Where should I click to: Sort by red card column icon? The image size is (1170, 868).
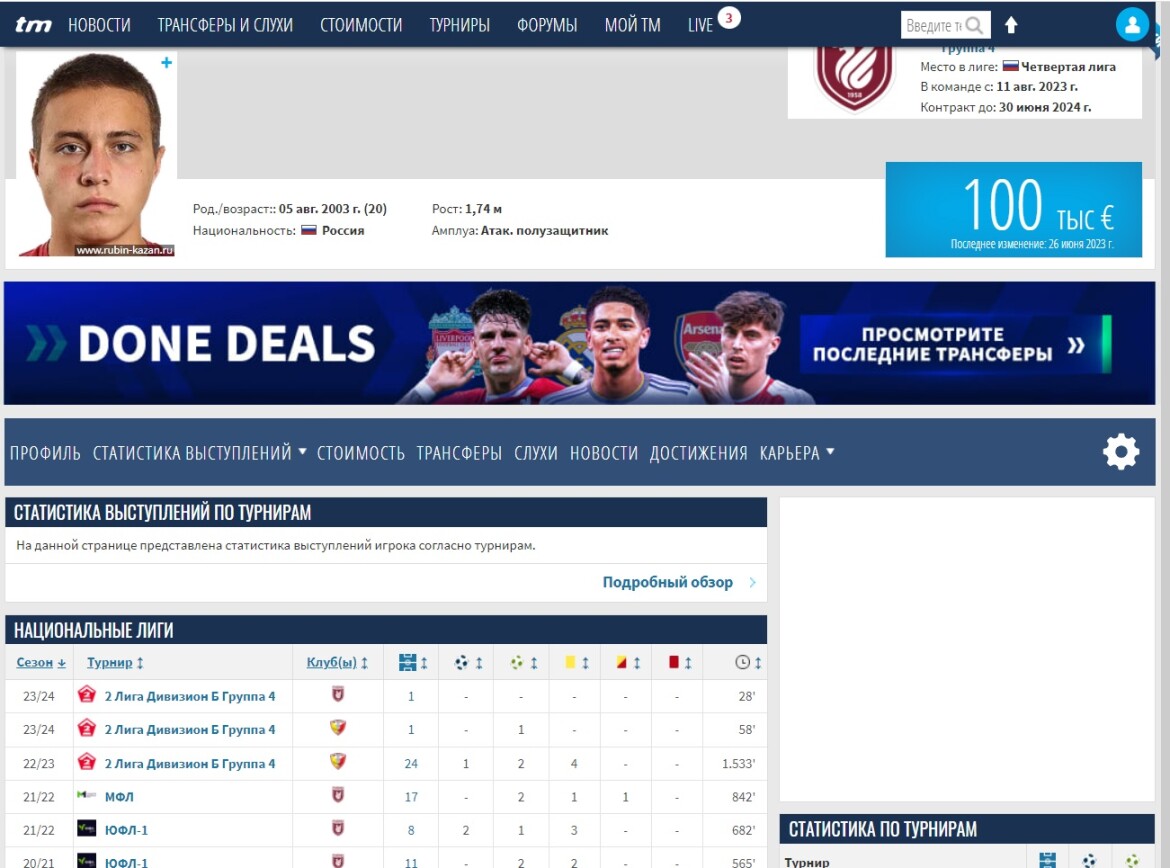pos(674,662)
